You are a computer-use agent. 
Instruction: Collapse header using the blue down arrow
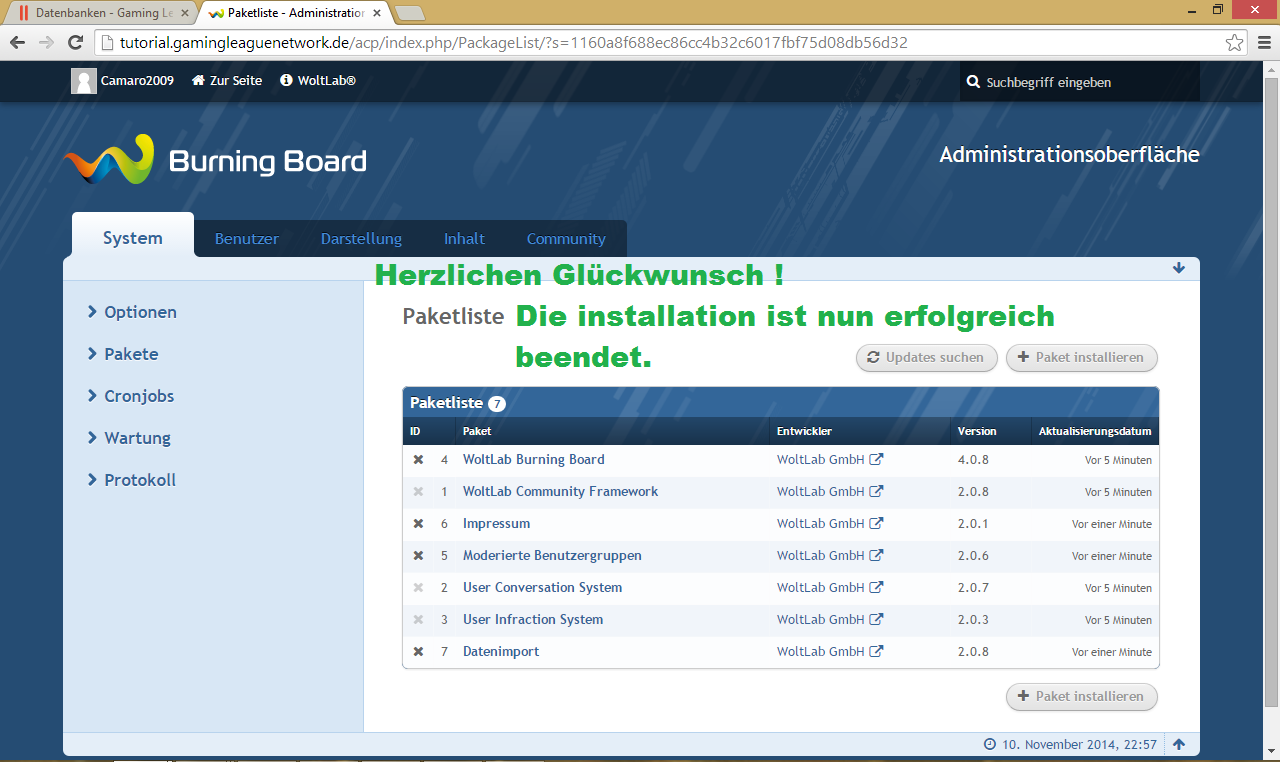click(1179, 268)
